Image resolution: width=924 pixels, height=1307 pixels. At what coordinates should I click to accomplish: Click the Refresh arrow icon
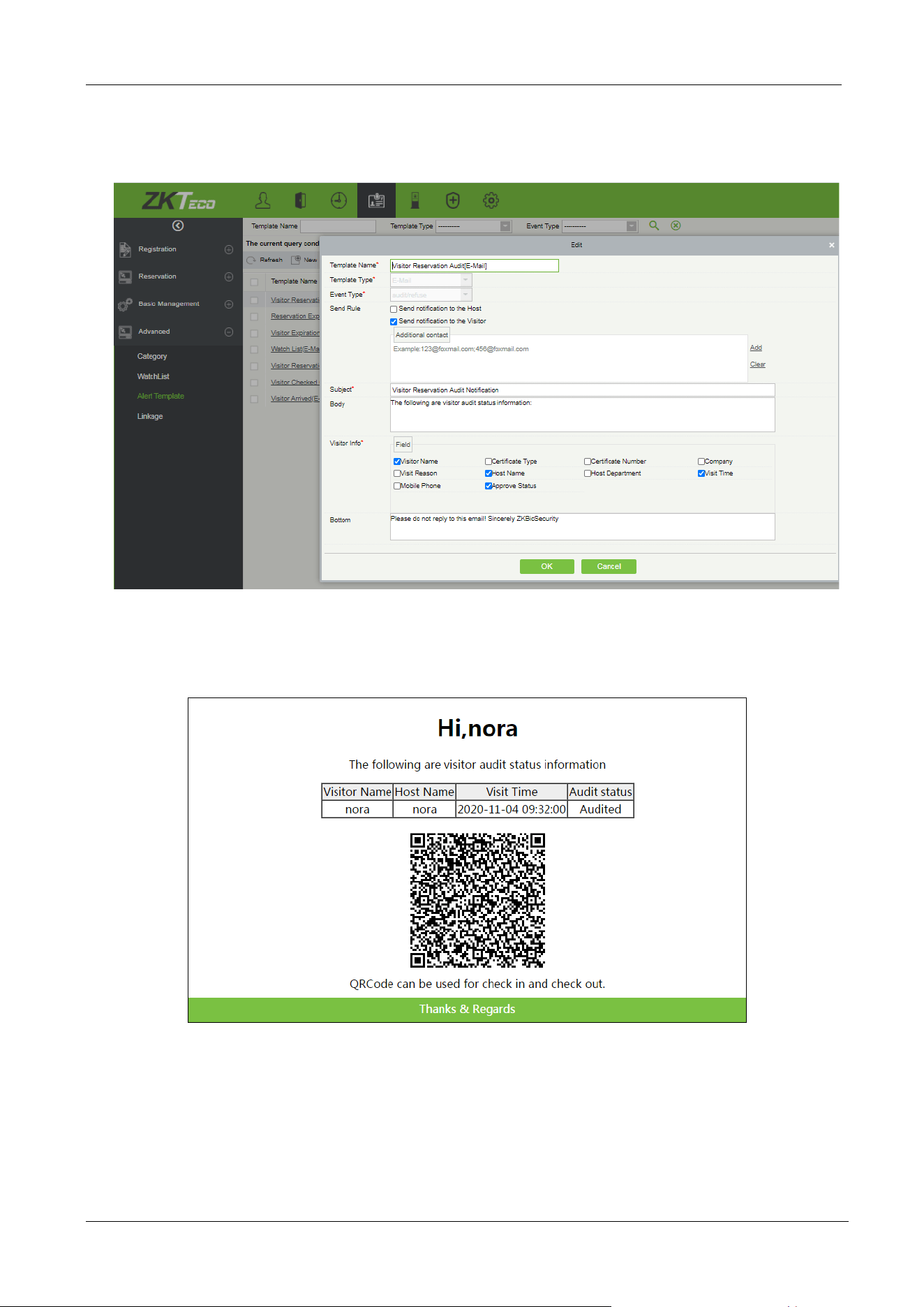251,260
